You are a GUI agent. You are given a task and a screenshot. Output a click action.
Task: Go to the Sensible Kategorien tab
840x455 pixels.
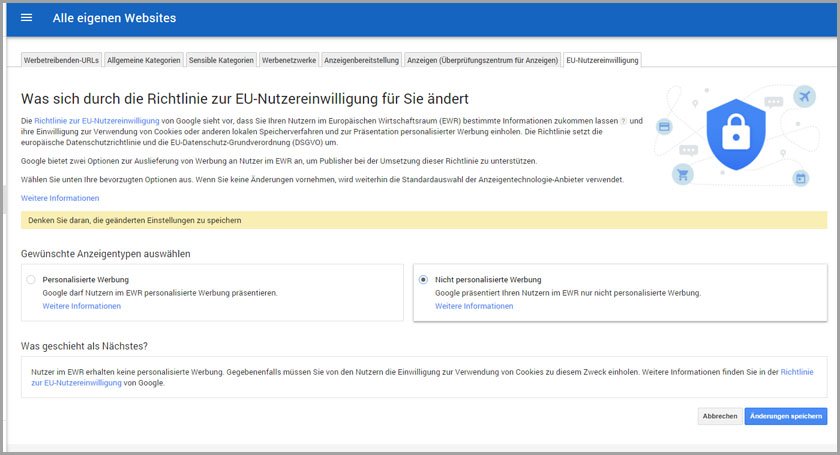pos(221,60)
